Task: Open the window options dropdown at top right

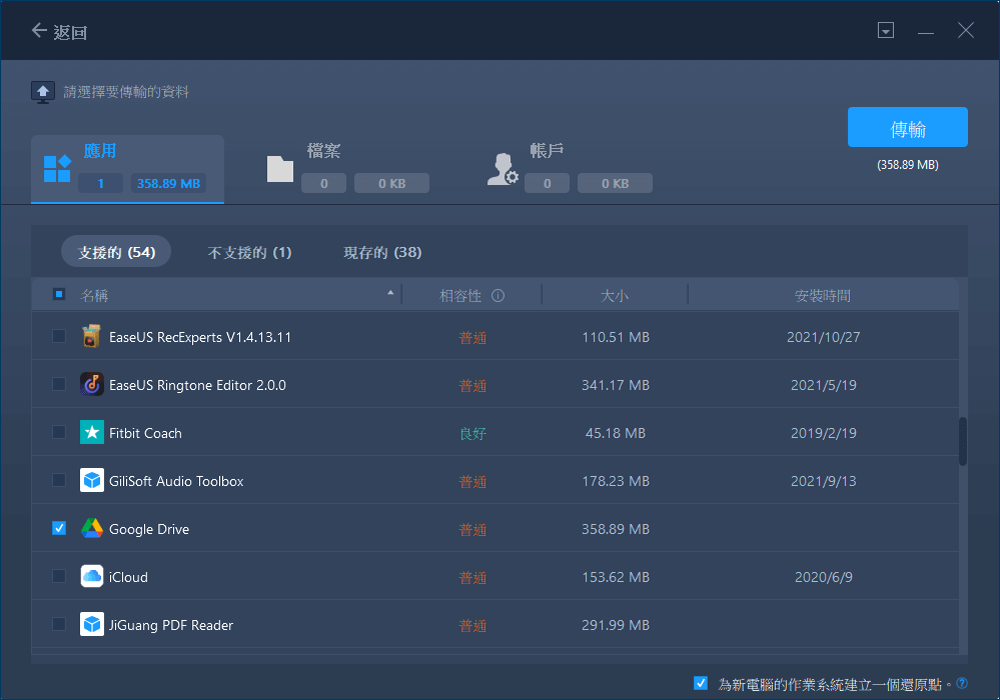Action: tap(885, 30)
